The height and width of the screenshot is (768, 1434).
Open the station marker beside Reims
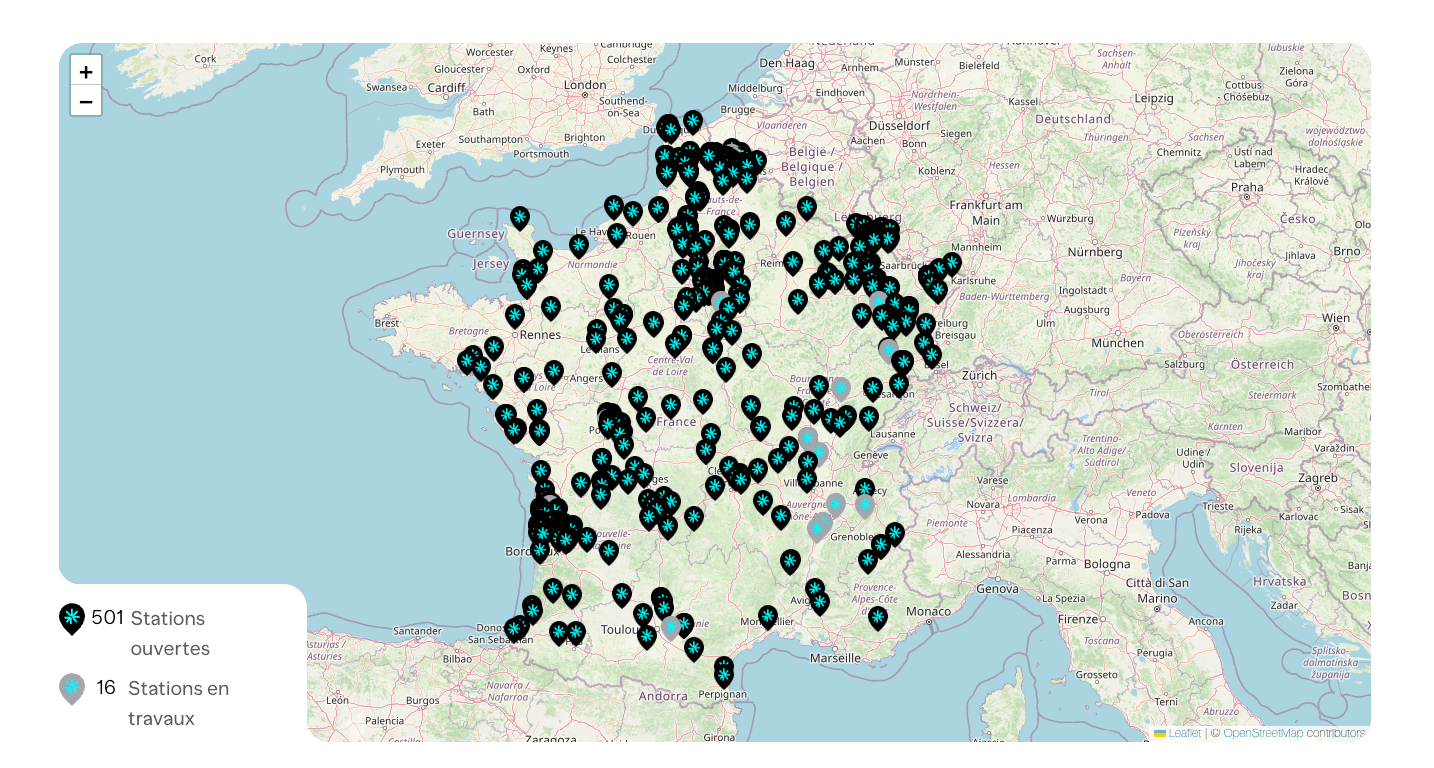coord(793,263)
